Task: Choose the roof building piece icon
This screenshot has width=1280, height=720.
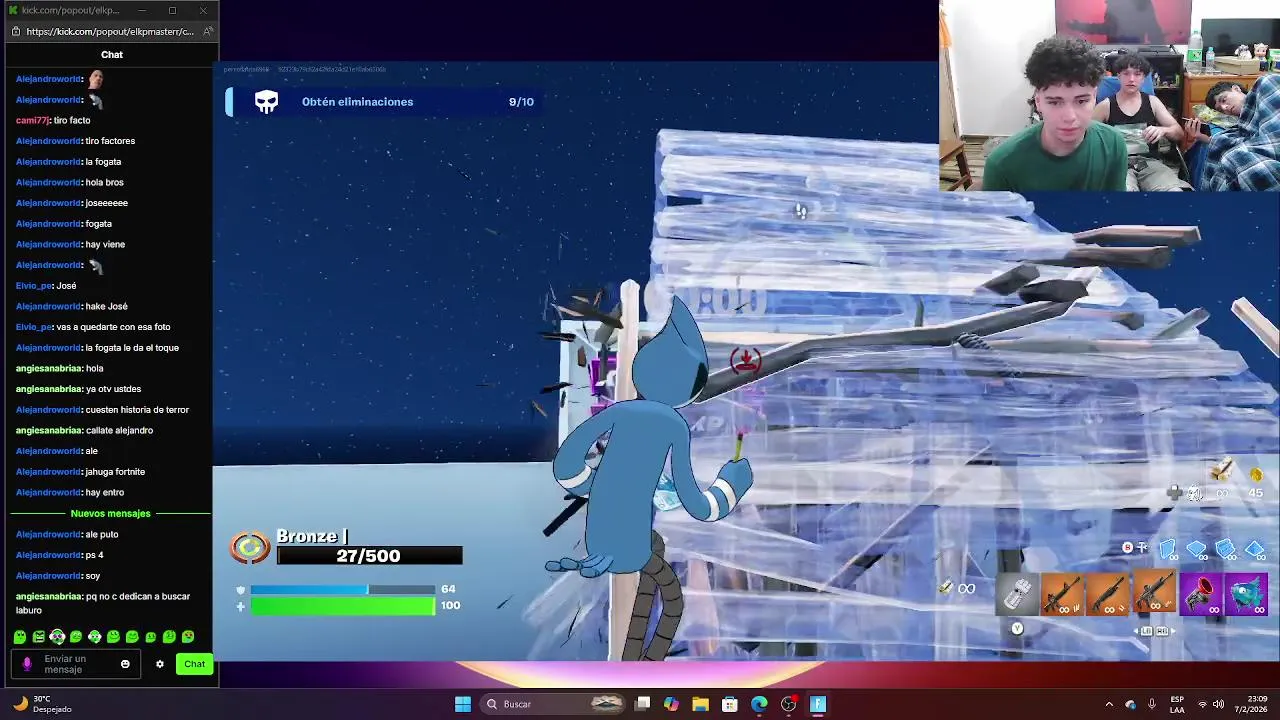Action: coord(1255,549)
